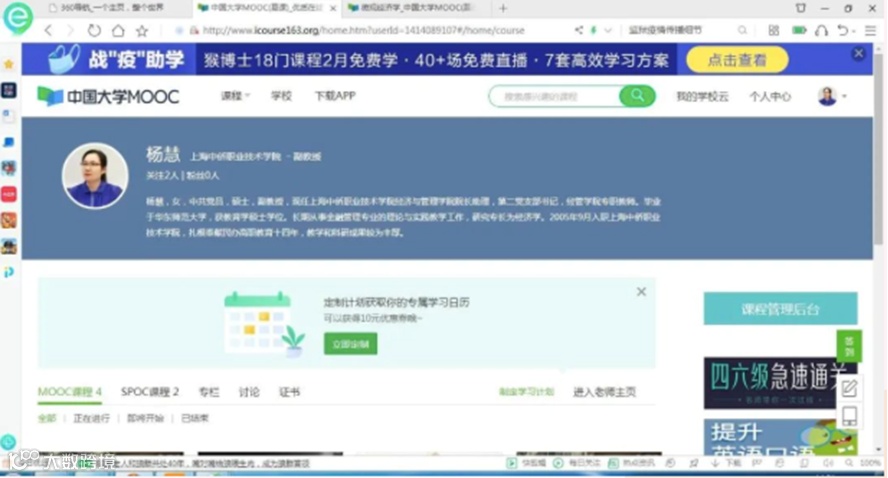Screen dimensions: 888x478
Task: Expand the dropdown beside the undo arrow icon
Action: coord(853,31)
